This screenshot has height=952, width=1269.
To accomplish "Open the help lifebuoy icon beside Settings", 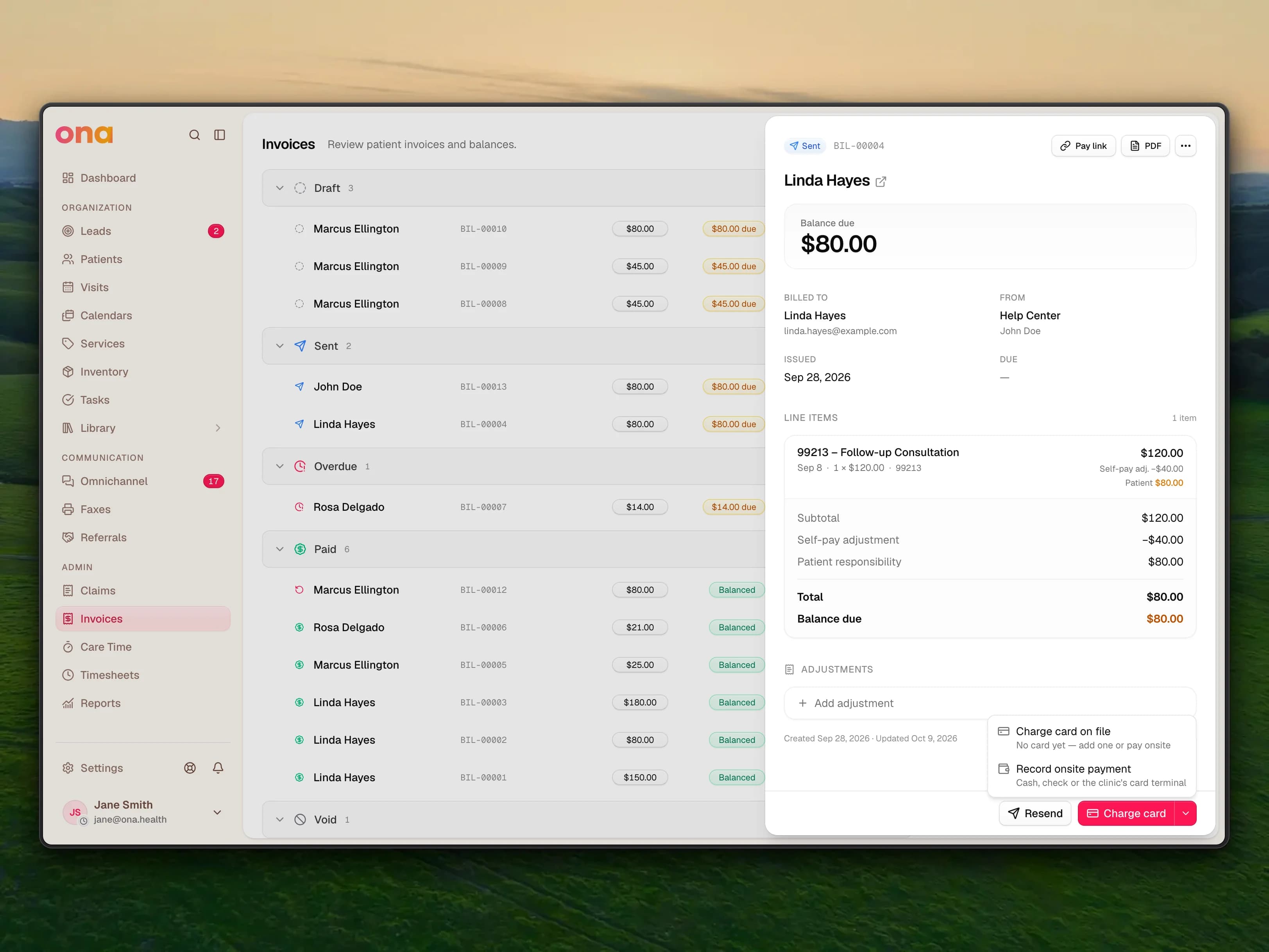I will point(190,768).
